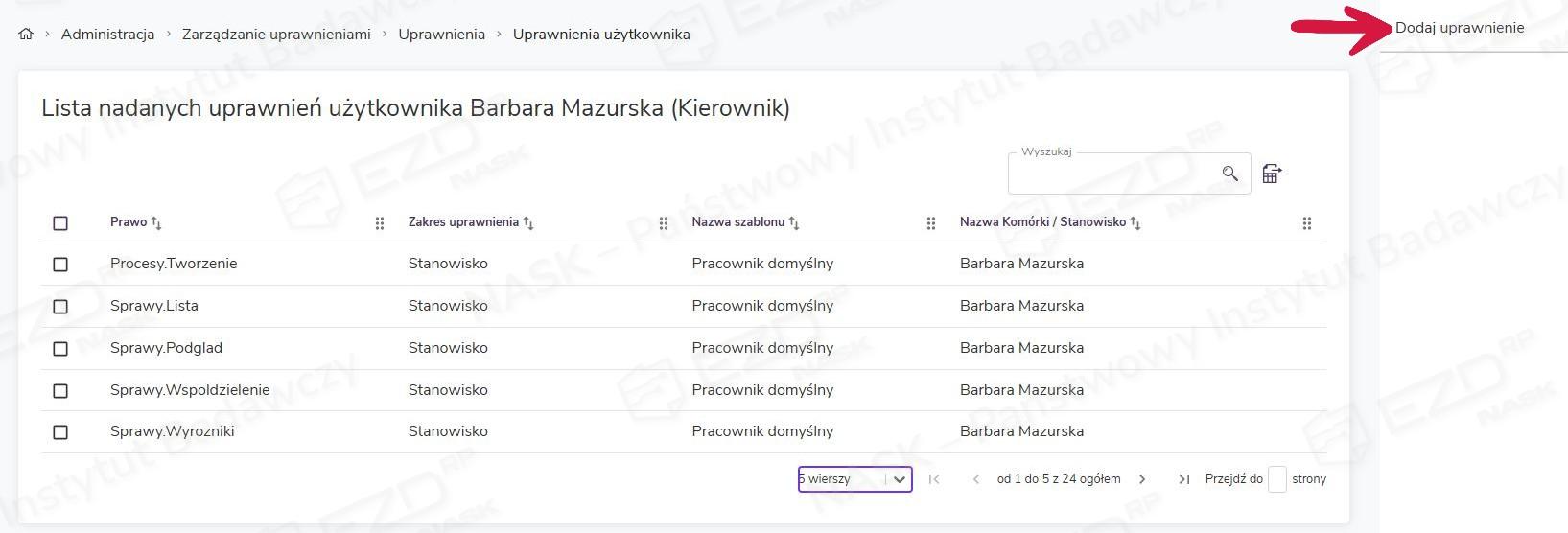Open Administracja breadcrumb item
The height and width of the screenshot is (533, 1568).
pos(107,34)
